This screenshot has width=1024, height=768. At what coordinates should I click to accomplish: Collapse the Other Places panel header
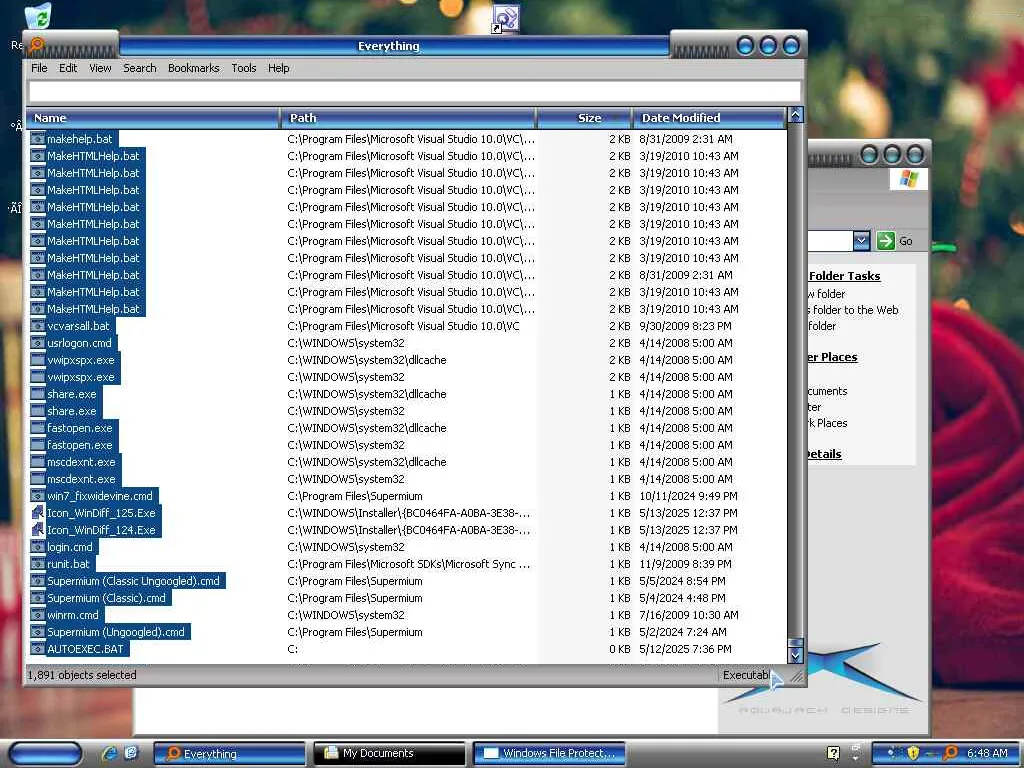coord(832,357)
